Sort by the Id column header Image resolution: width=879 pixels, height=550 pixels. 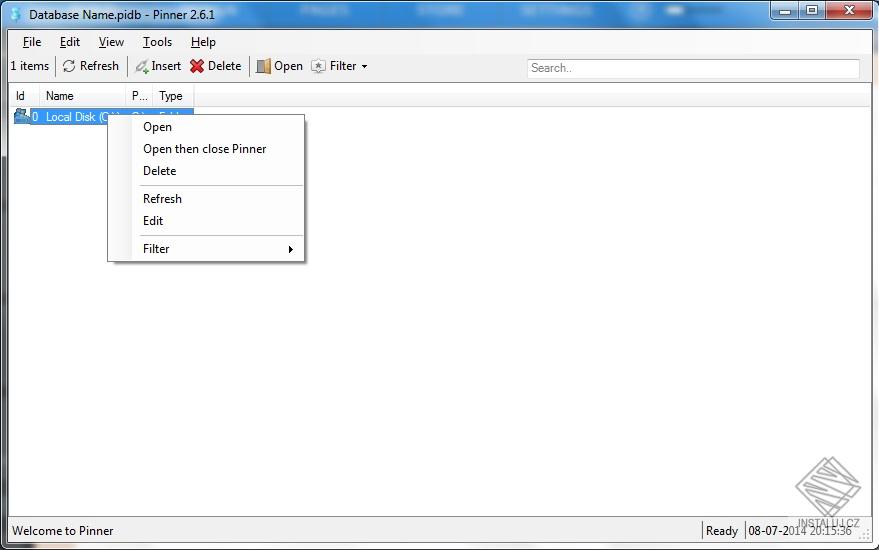[x=20, y=96]
